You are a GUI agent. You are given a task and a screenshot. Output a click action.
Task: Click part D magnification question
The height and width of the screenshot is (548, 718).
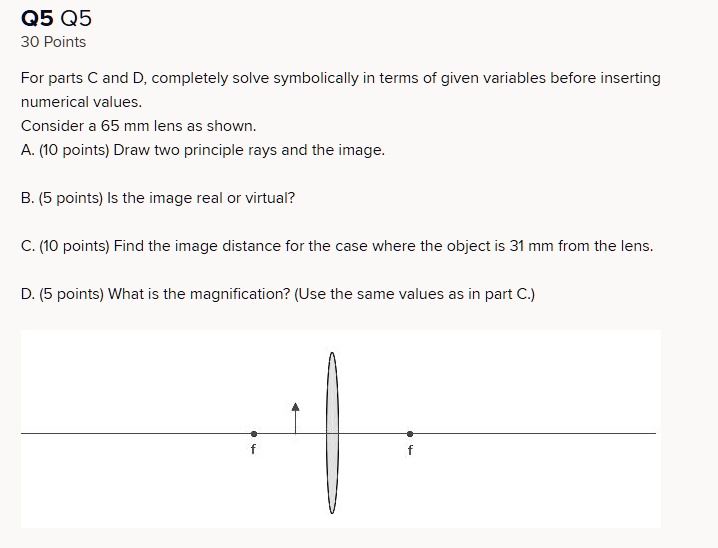click(x=278, y=294)
